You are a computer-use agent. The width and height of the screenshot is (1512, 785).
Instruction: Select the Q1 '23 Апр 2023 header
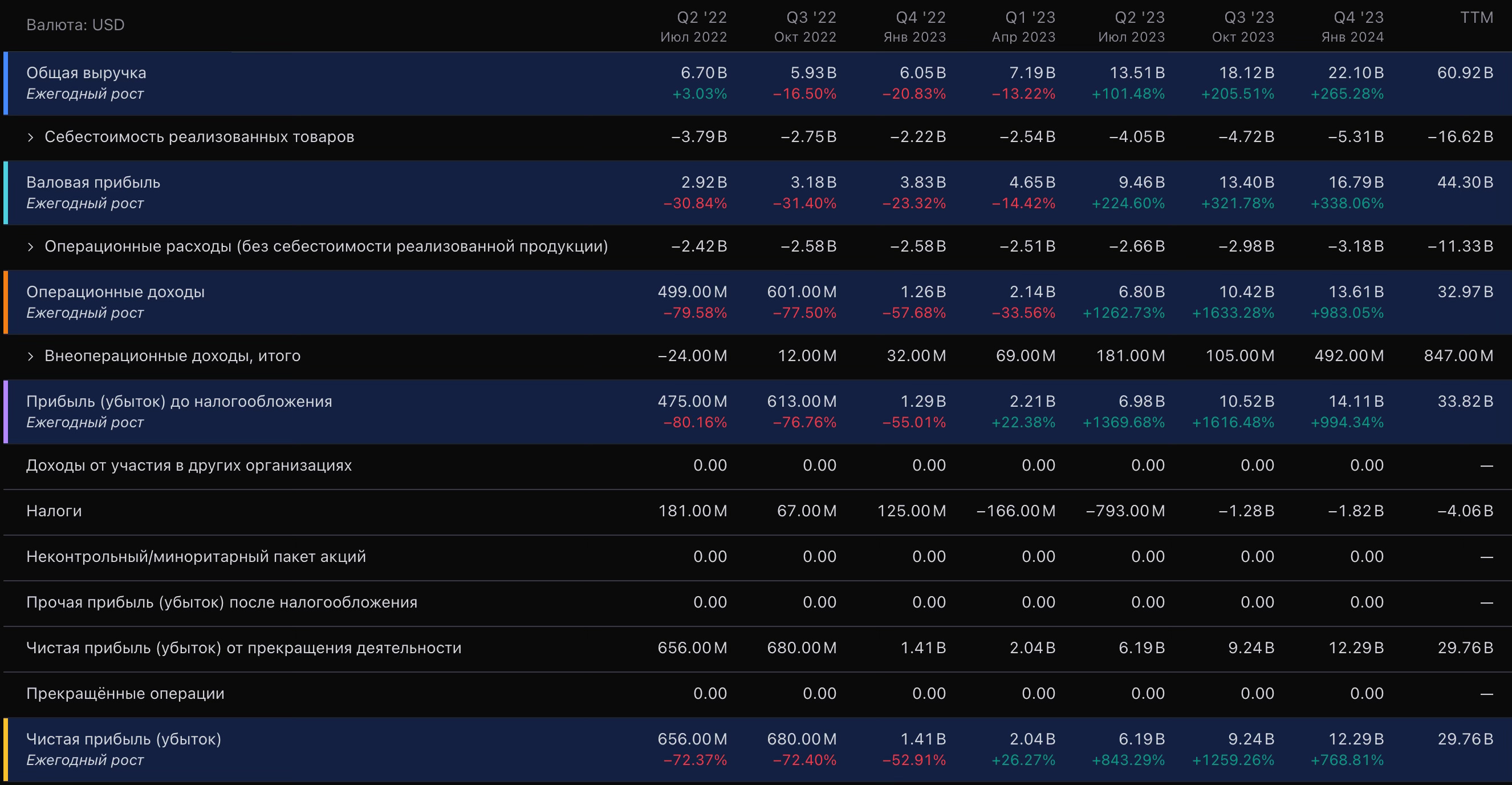[x=1023, y=27]
